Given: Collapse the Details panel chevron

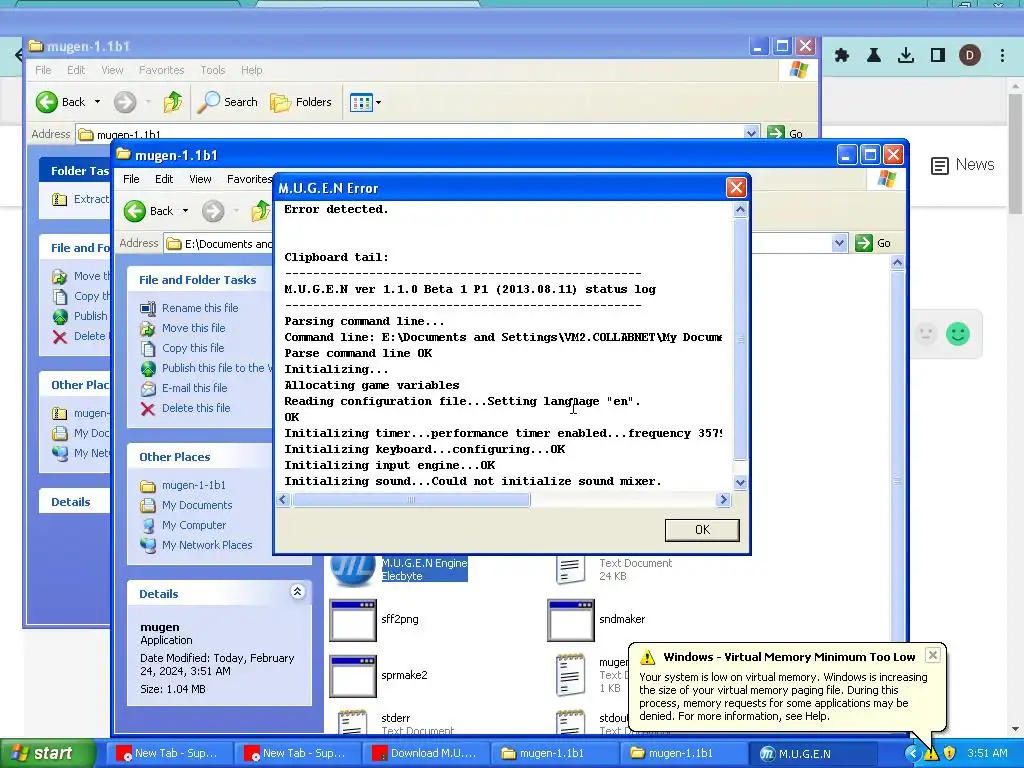Looking at the screenshot, I should click(x=297, y=592).
